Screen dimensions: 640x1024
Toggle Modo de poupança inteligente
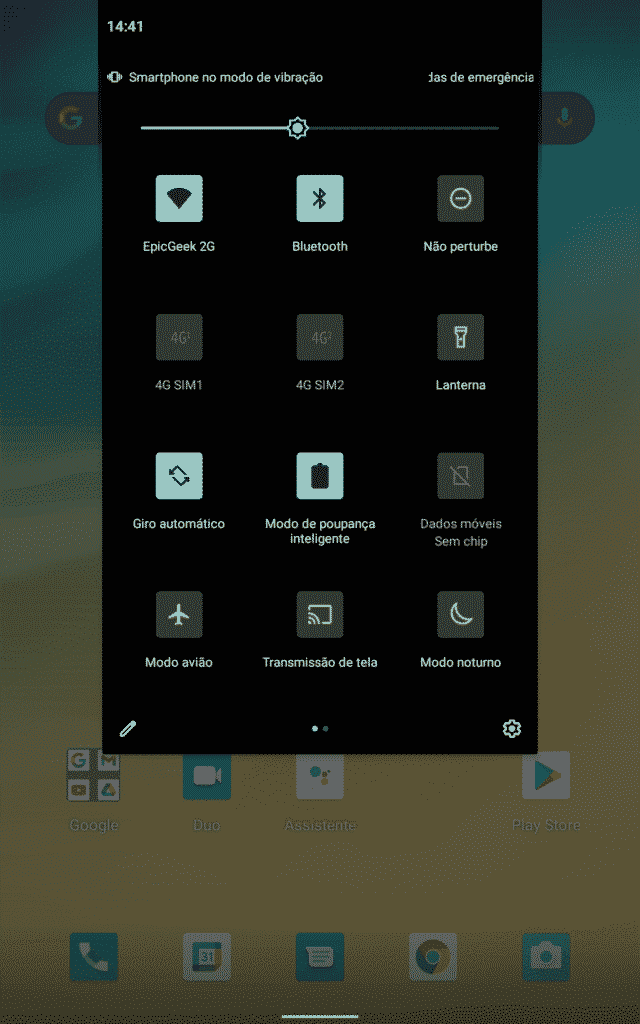pos(320,476)
